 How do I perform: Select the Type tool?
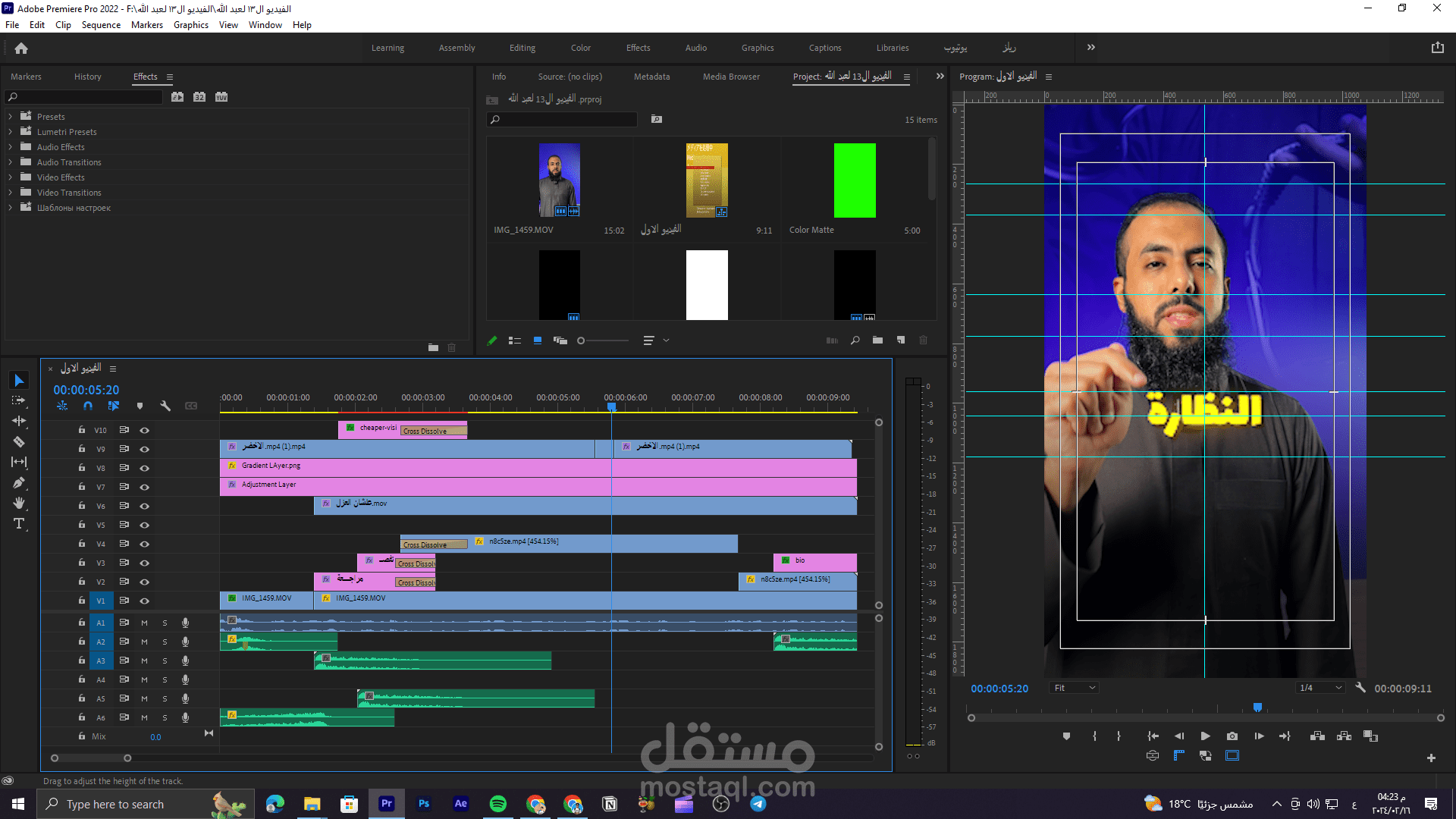tap(19, 524)
